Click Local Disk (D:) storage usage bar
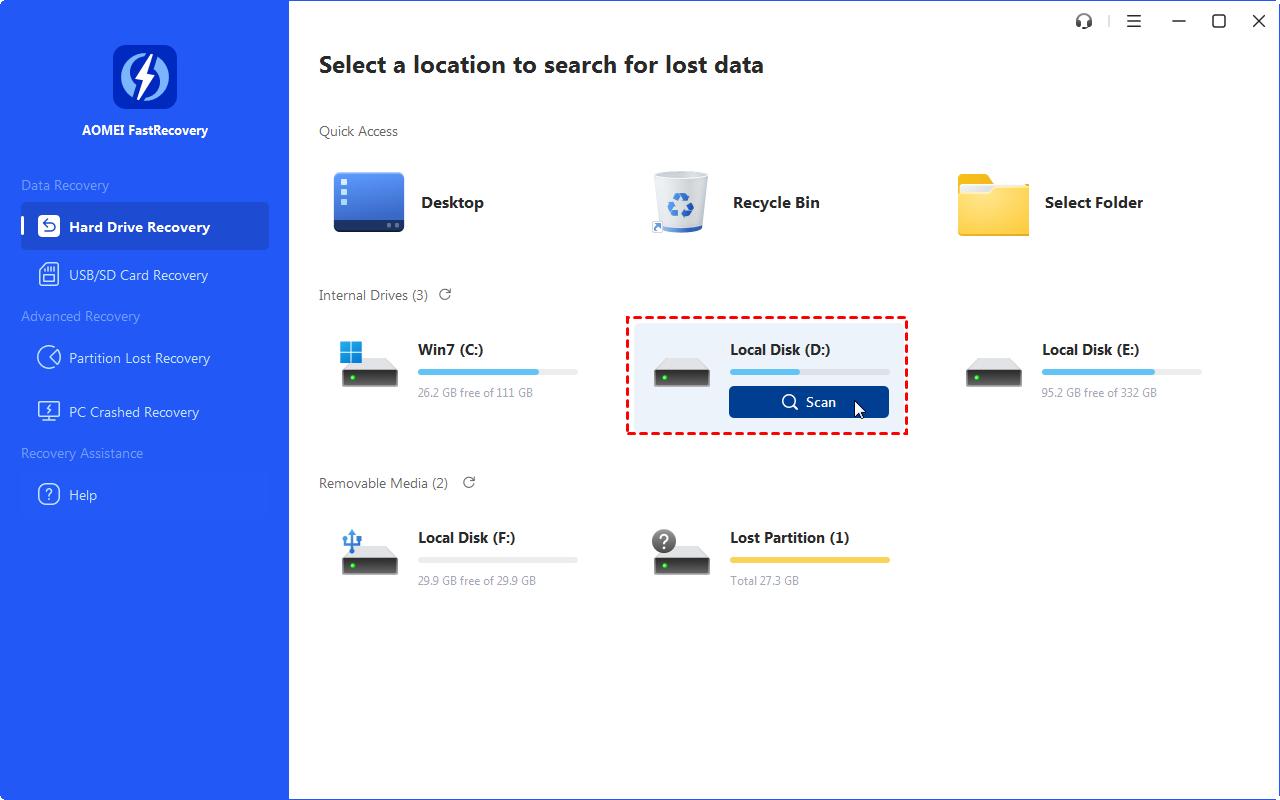Viewport: 1280px width, 800px height. click(810, 372)
